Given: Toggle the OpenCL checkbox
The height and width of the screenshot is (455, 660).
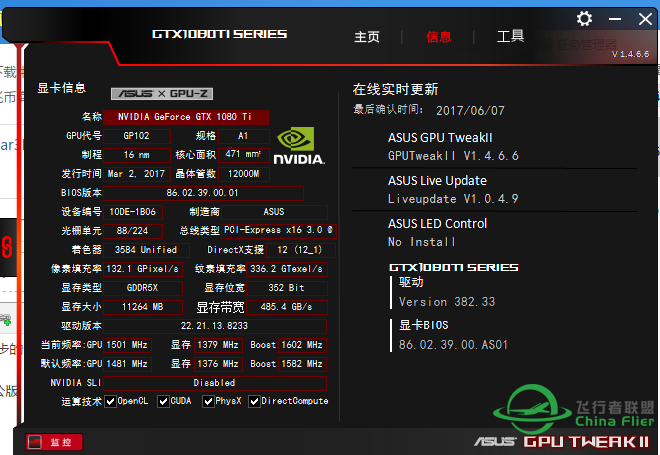Looking at the screenshot, I should pos(111,402).
